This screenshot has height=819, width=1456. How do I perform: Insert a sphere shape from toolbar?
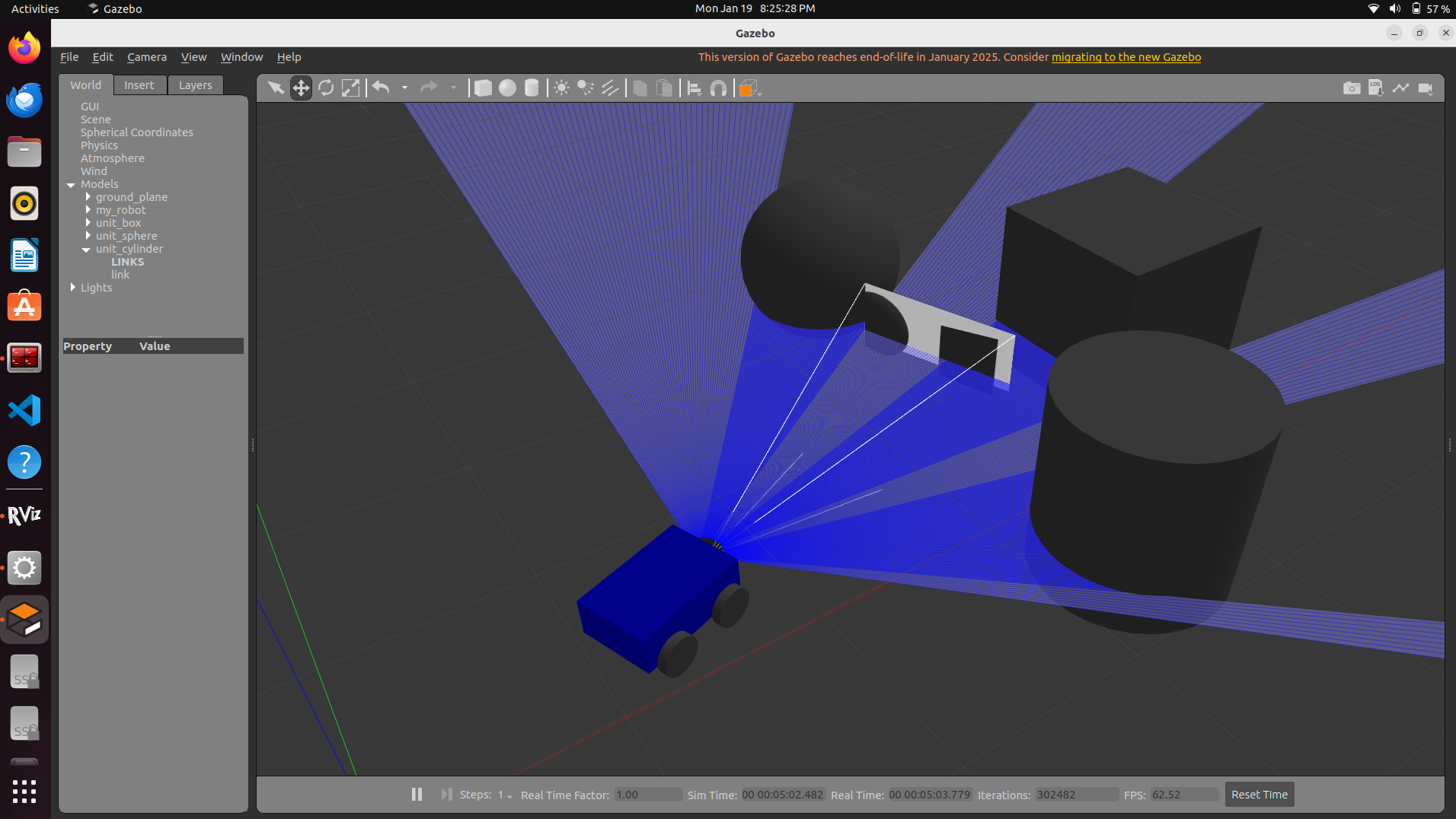pos(507,88)
